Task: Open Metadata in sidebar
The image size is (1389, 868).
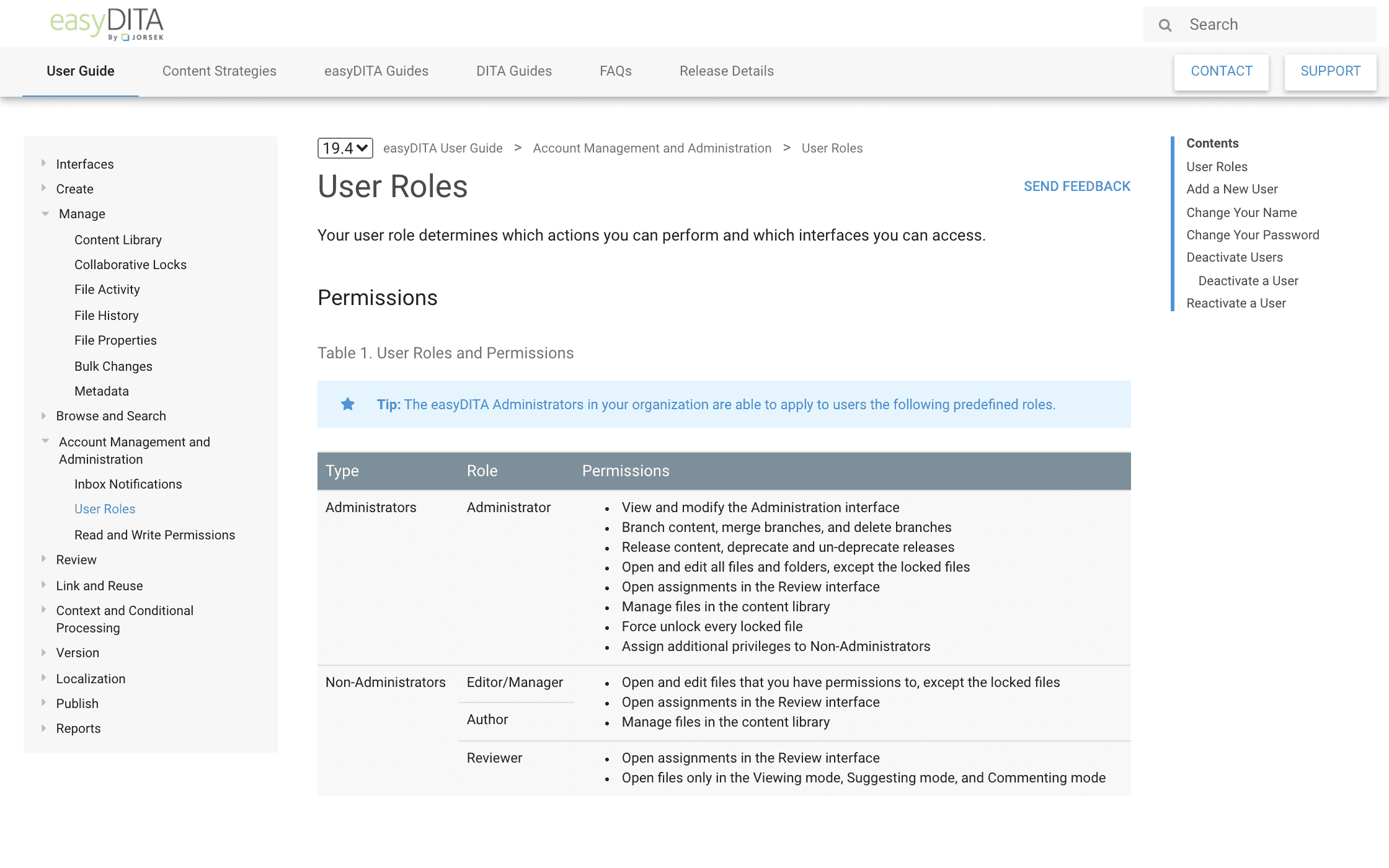Action: click(x=102, y=391)
